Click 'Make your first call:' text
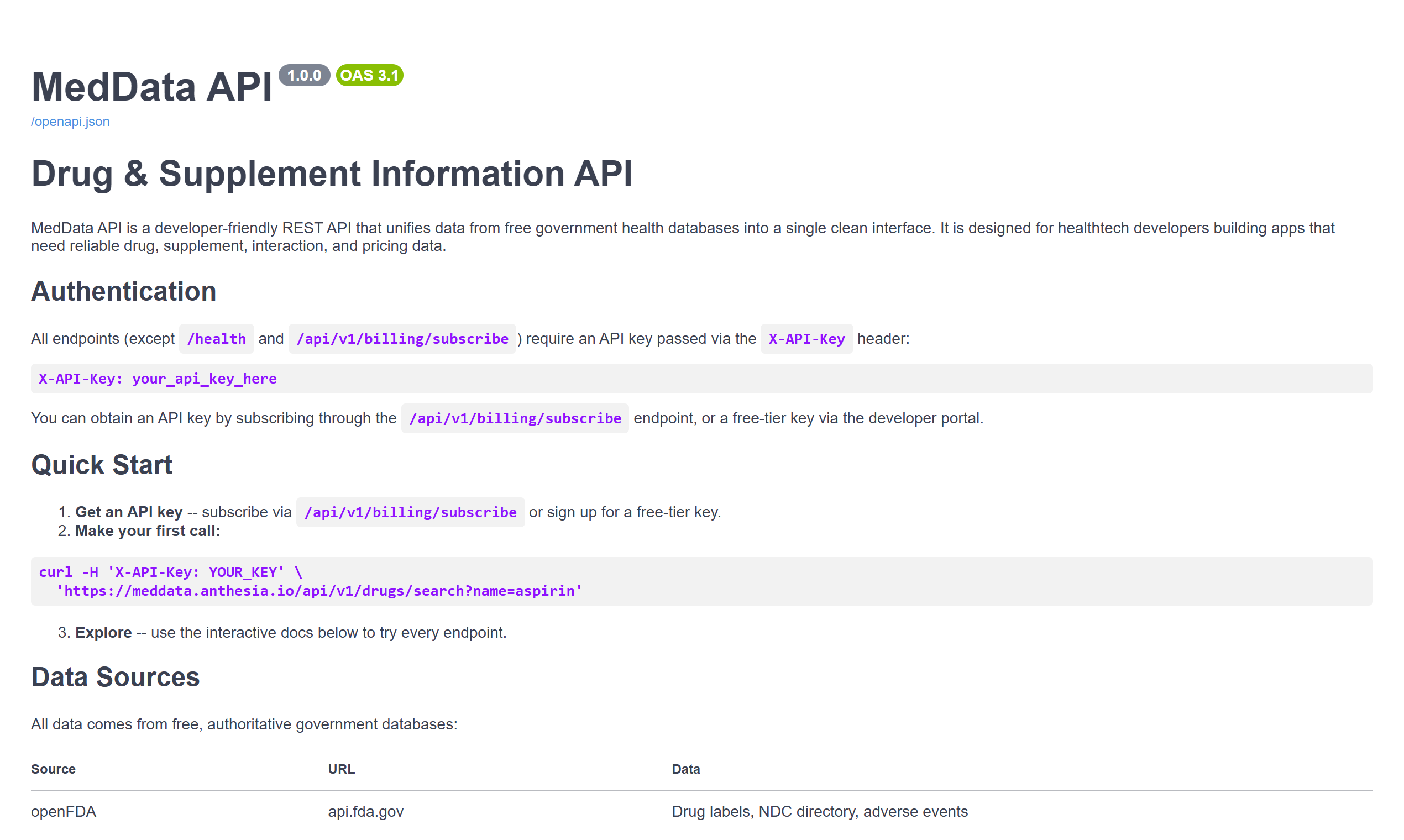This screenshot has height=840, width=1404. (x=147, y=531)
